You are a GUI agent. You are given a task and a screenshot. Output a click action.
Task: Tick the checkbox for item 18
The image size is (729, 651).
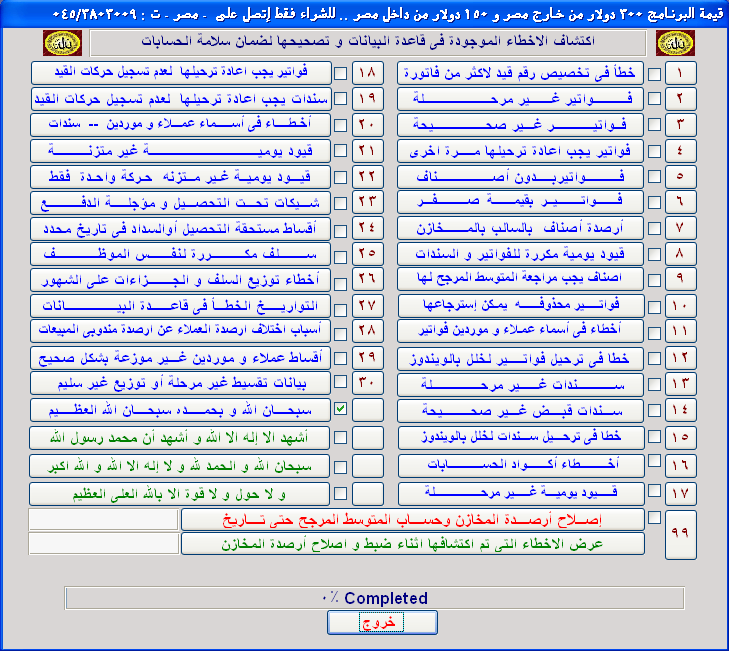point(341,74)
